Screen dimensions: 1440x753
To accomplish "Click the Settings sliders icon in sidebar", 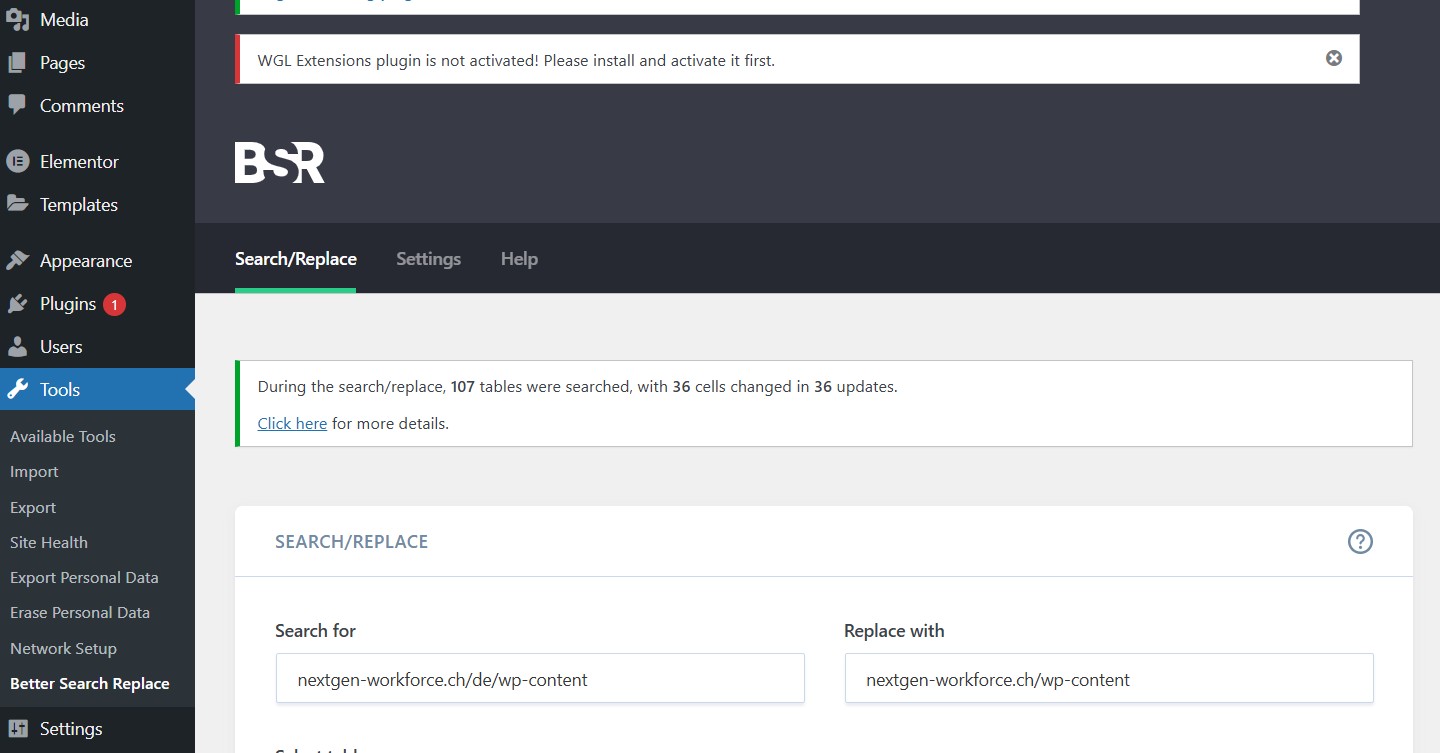I will coord(17,729).
